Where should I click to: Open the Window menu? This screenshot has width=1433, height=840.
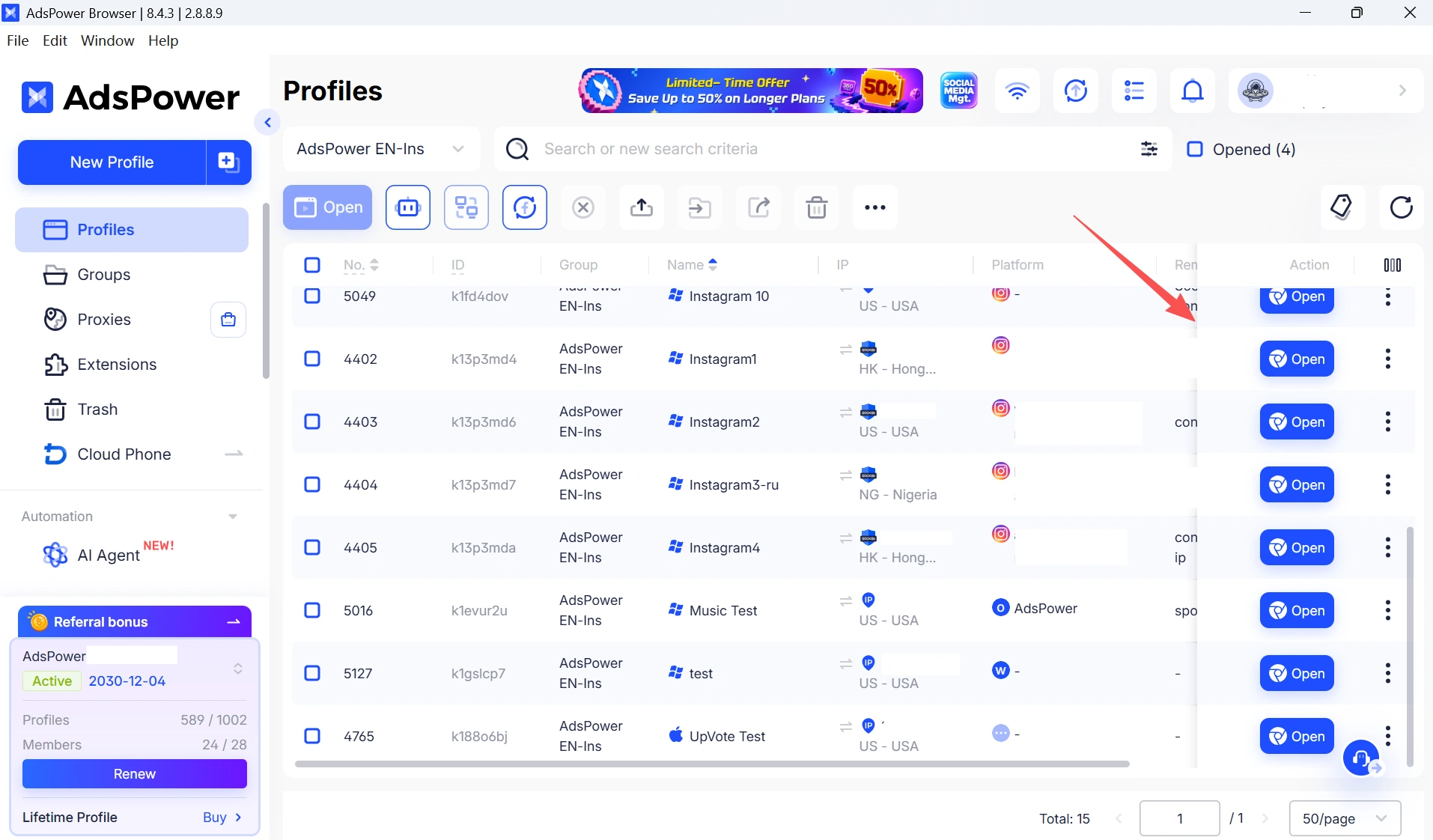(107, 40)
